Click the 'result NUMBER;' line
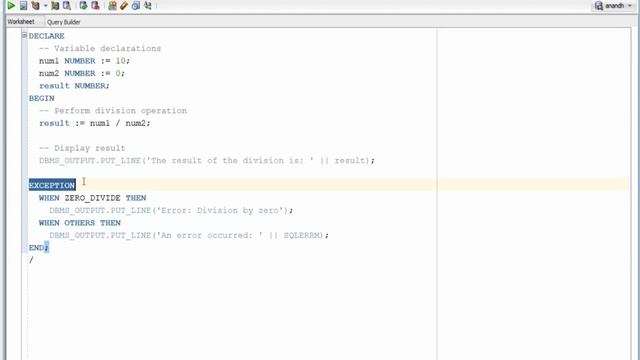The height and width of the screenshot is (360, 640). point(74,86)
